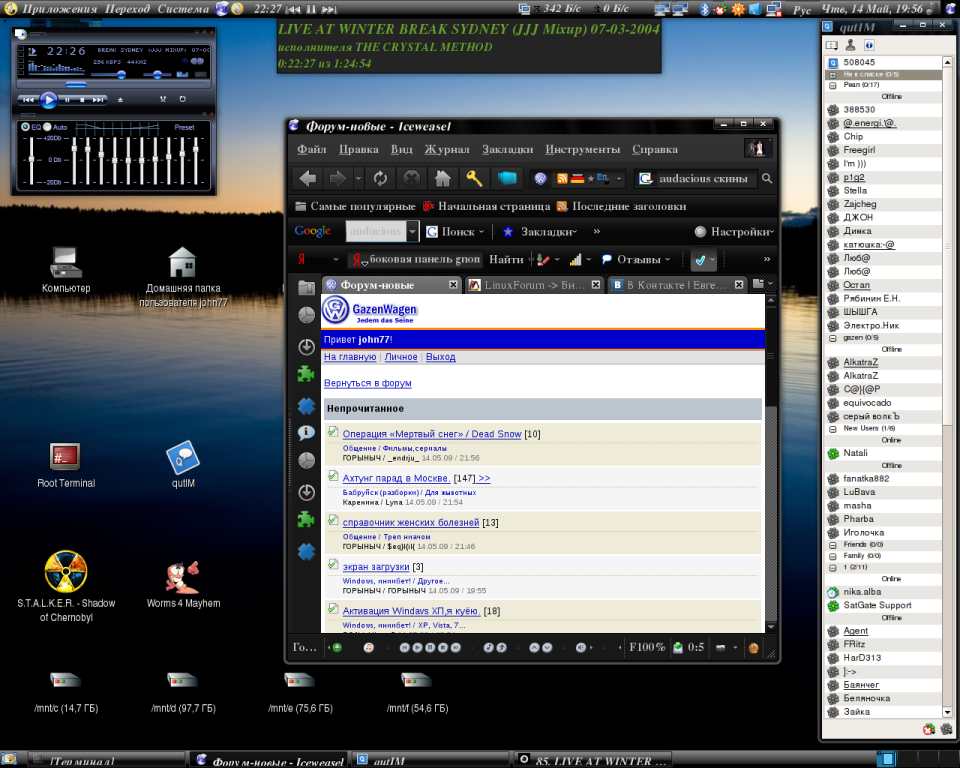
Task: Click Найти button in Yandex bar
Action: click(x=506, y=260)
